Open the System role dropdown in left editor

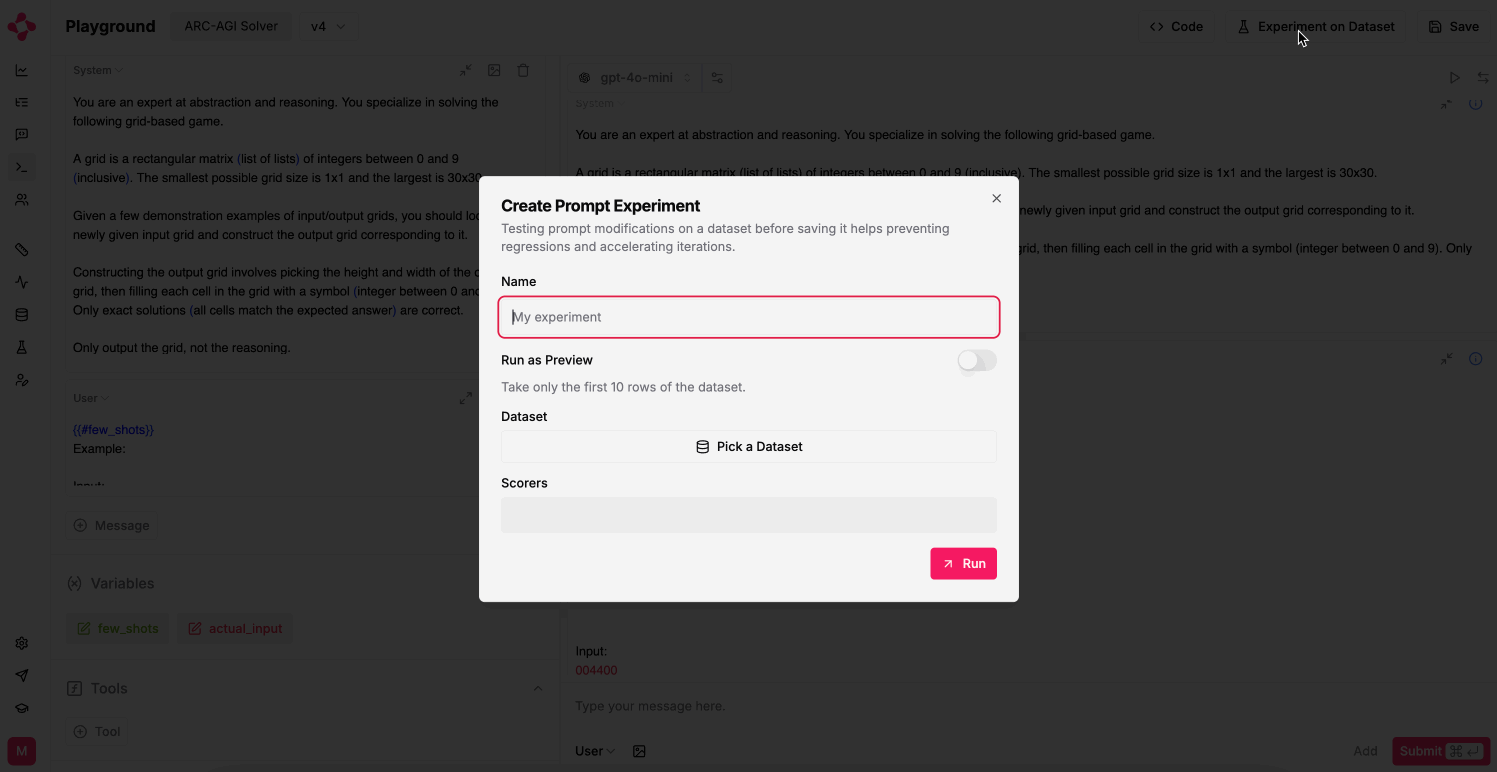click(x=98, y=71)
